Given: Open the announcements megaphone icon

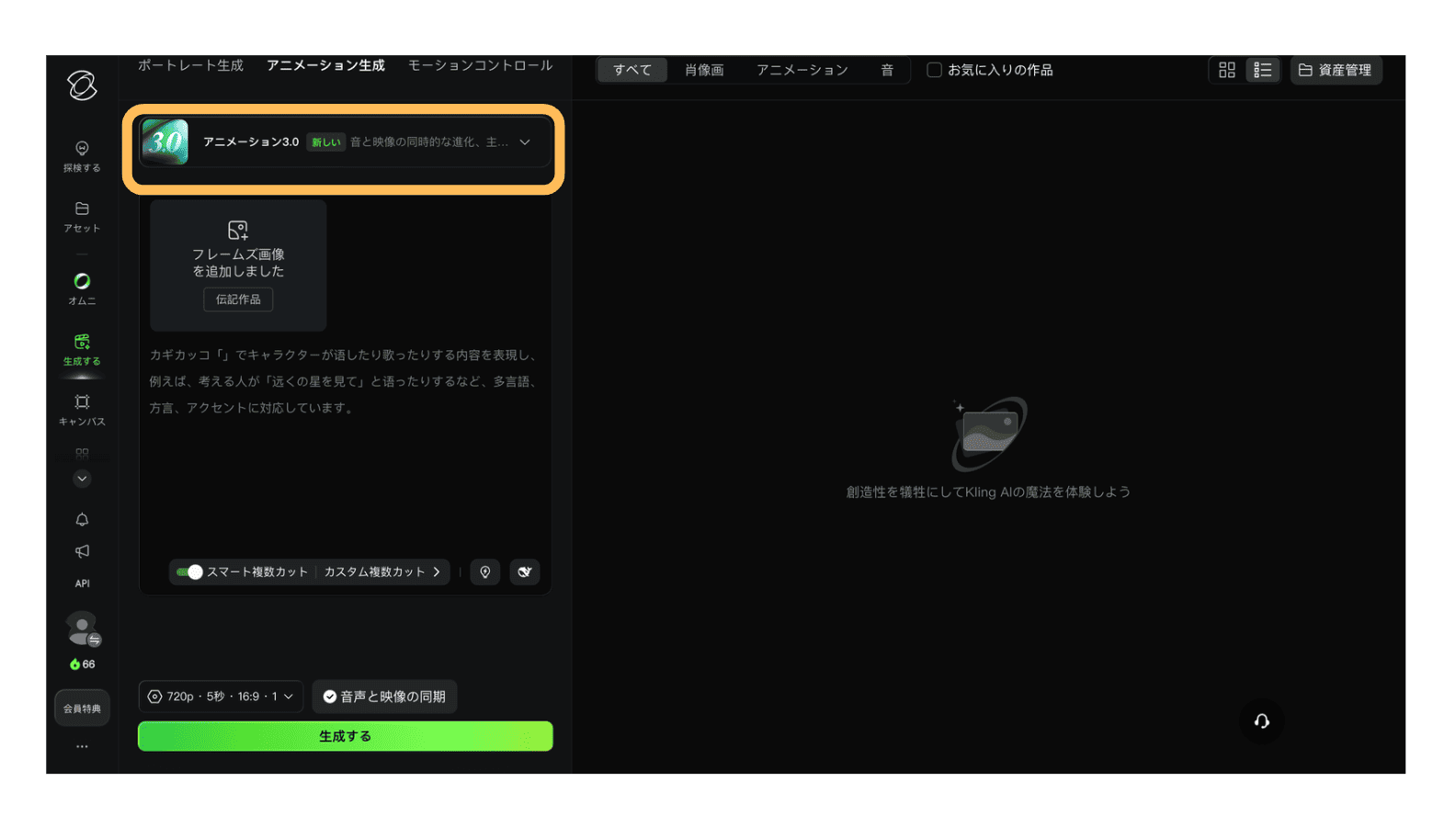Looking at the screenshot, I should point(82,551).
